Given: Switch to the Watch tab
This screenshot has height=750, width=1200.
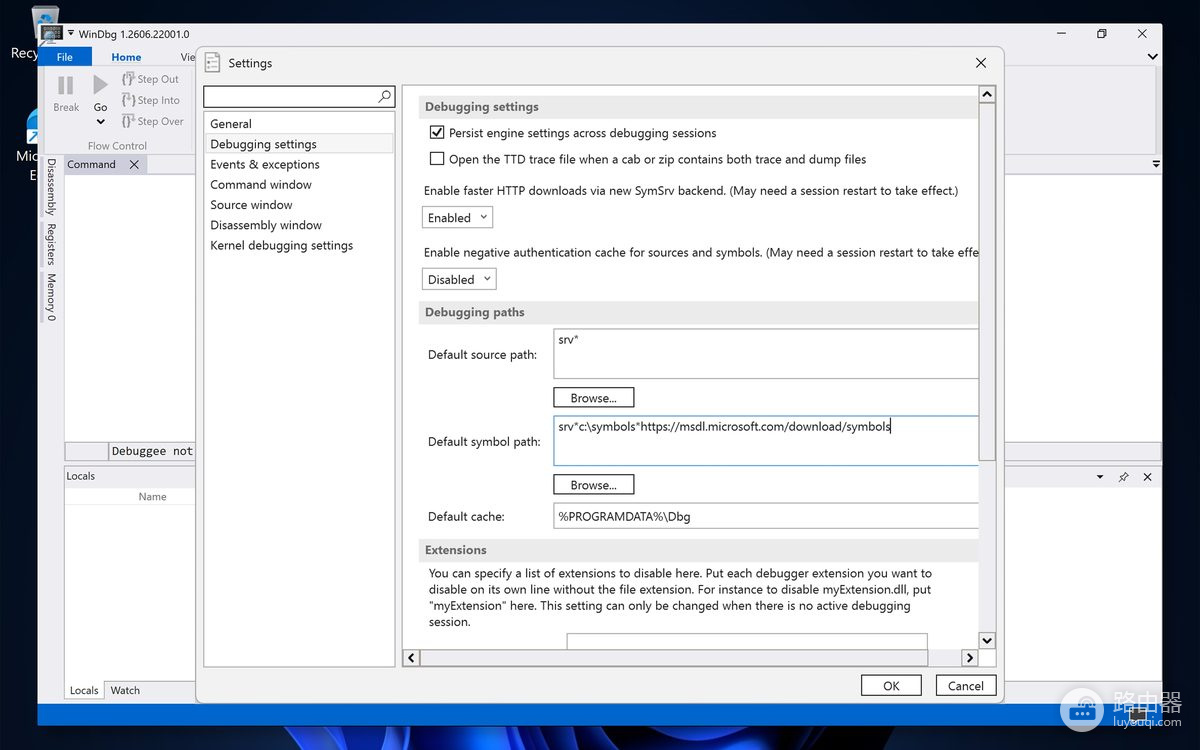Looking at the screenshot, I should click(125, 690).
